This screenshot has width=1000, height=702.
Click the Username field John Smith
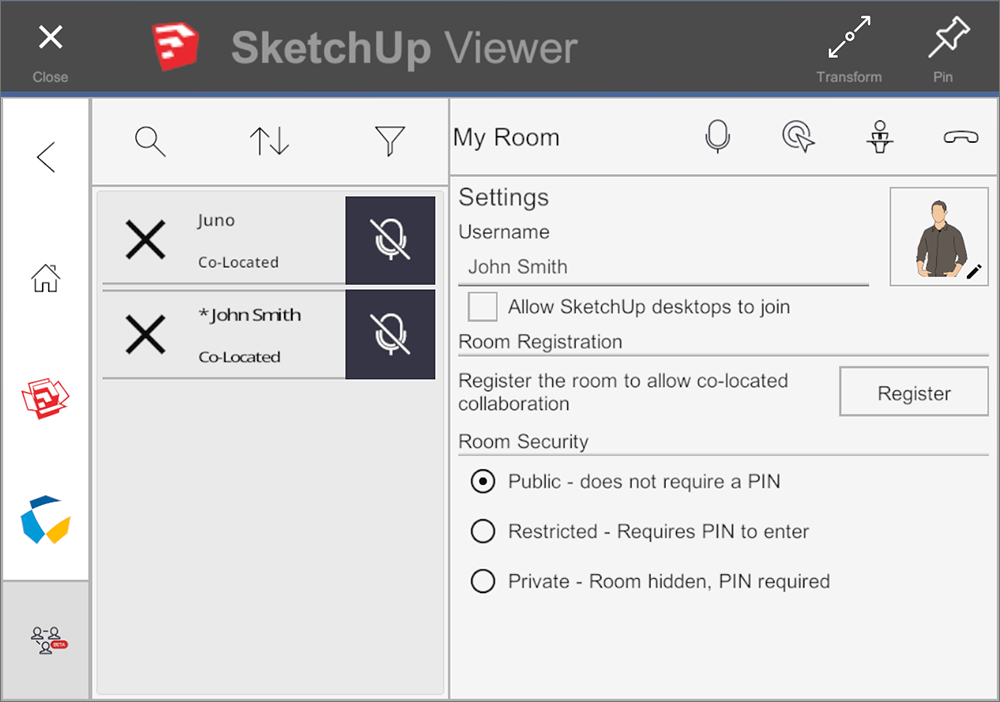pyautogui.click(x=663, y=267)
